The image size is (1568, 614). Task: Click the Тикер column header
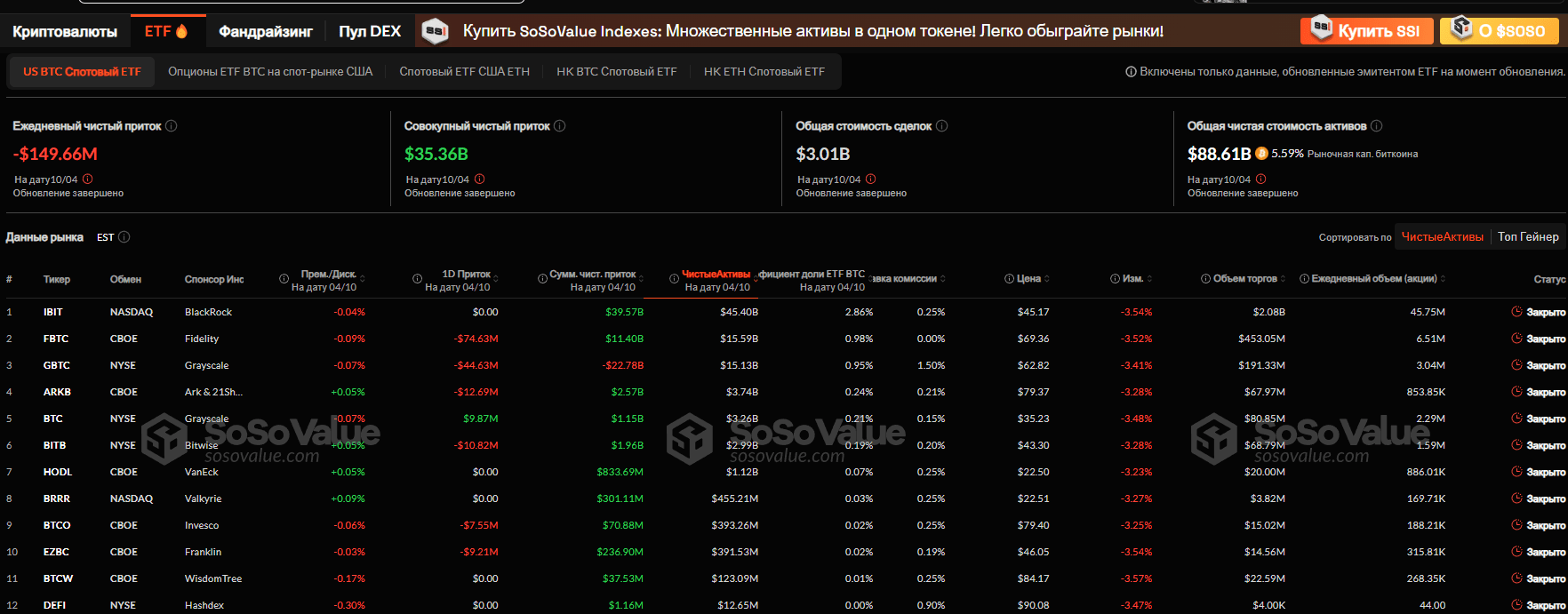pos(57,279)
